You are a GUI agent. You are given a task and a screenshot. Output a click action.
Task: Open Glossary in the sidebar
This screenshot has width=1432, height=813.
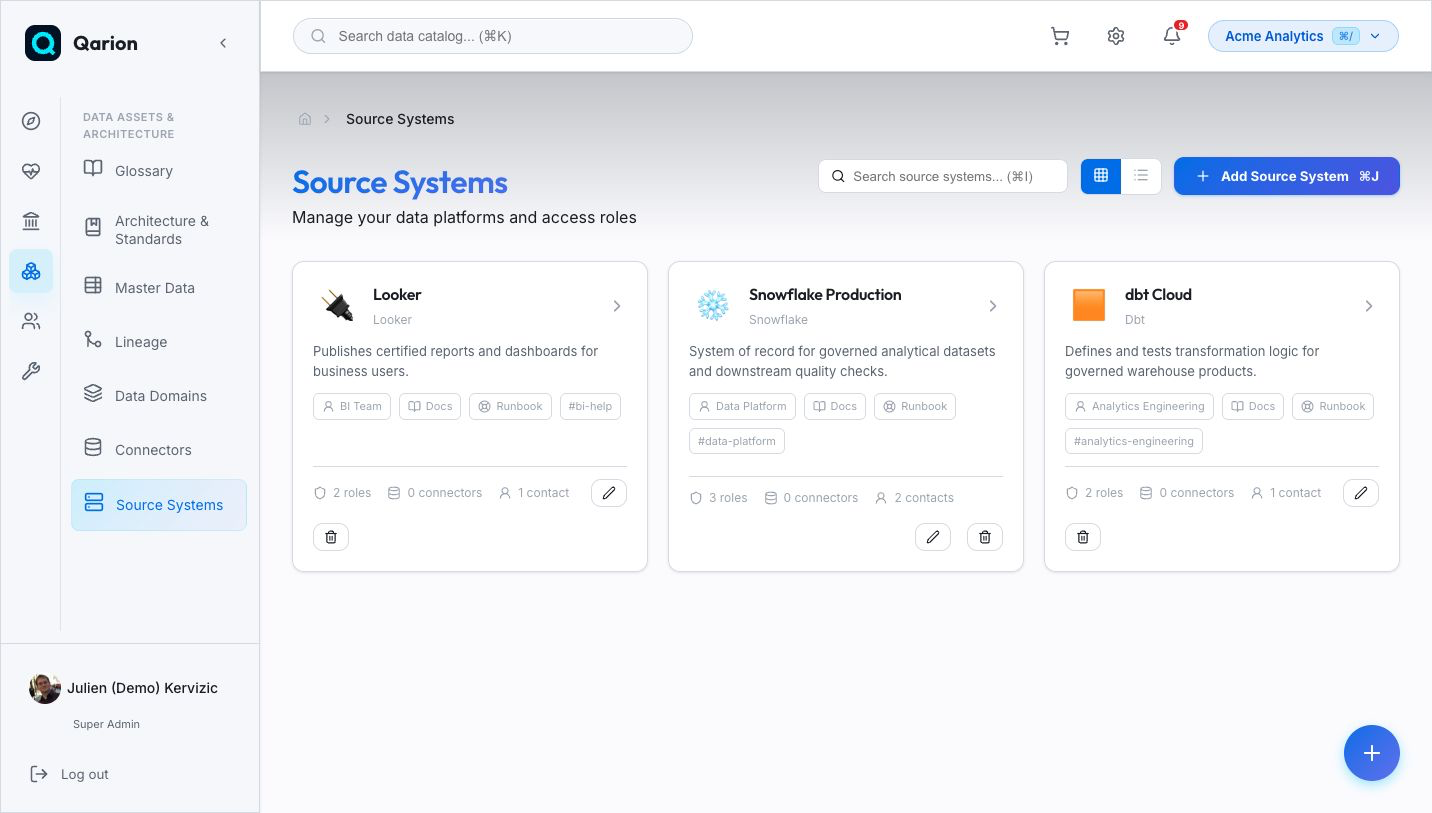(159, 170)
